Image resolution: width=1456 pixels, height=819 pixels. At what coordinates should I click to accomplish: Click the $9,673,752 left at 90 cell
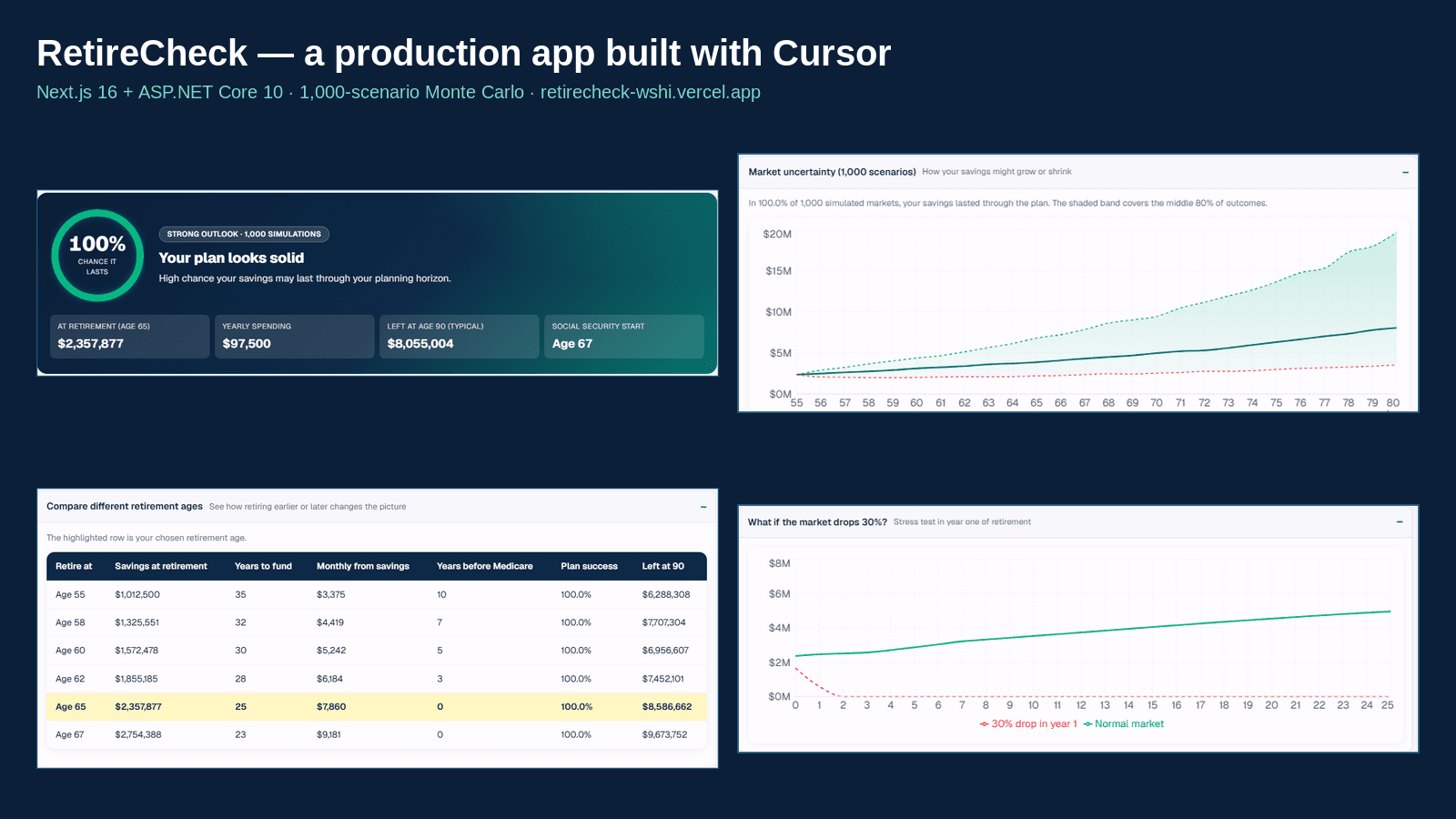(x=665, y=735)
